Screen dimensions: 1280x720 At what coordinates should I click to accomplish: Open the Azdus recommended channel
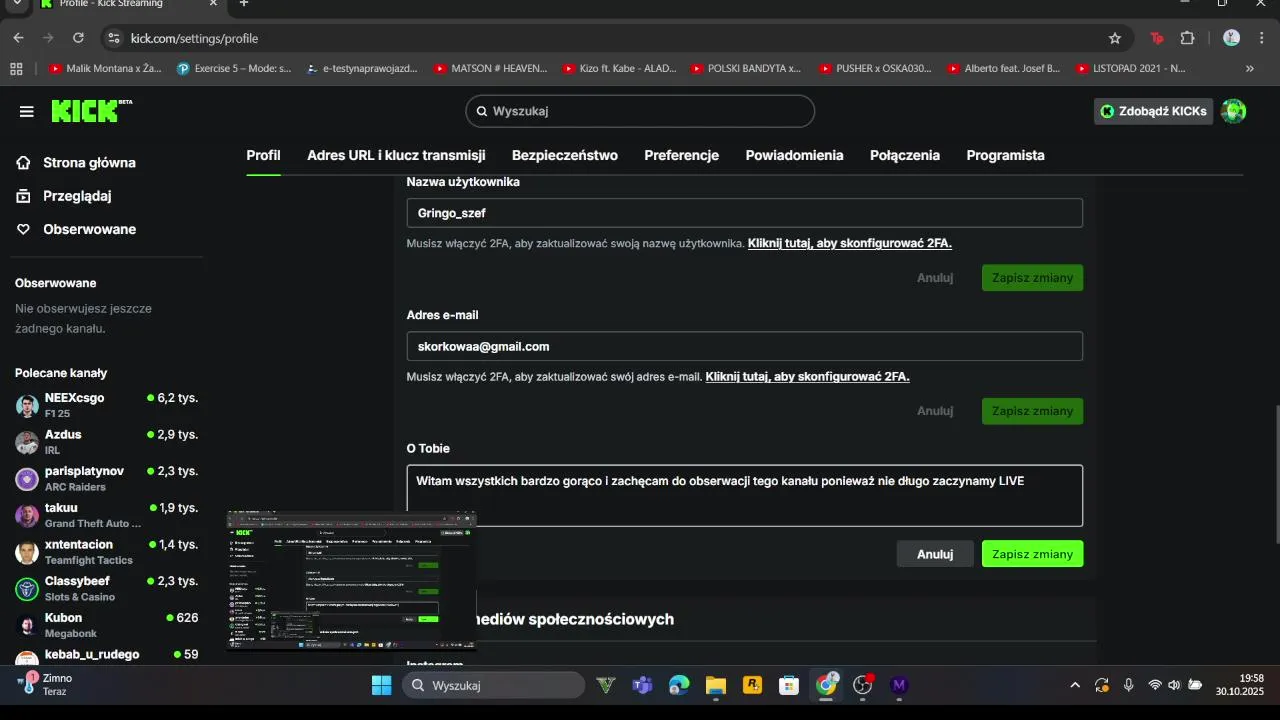(106, 442)
